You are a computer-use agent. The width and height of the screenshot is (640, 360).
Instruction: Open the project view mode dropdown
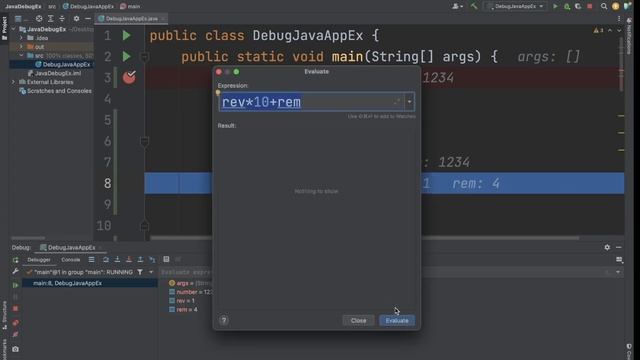coord(20,18)
